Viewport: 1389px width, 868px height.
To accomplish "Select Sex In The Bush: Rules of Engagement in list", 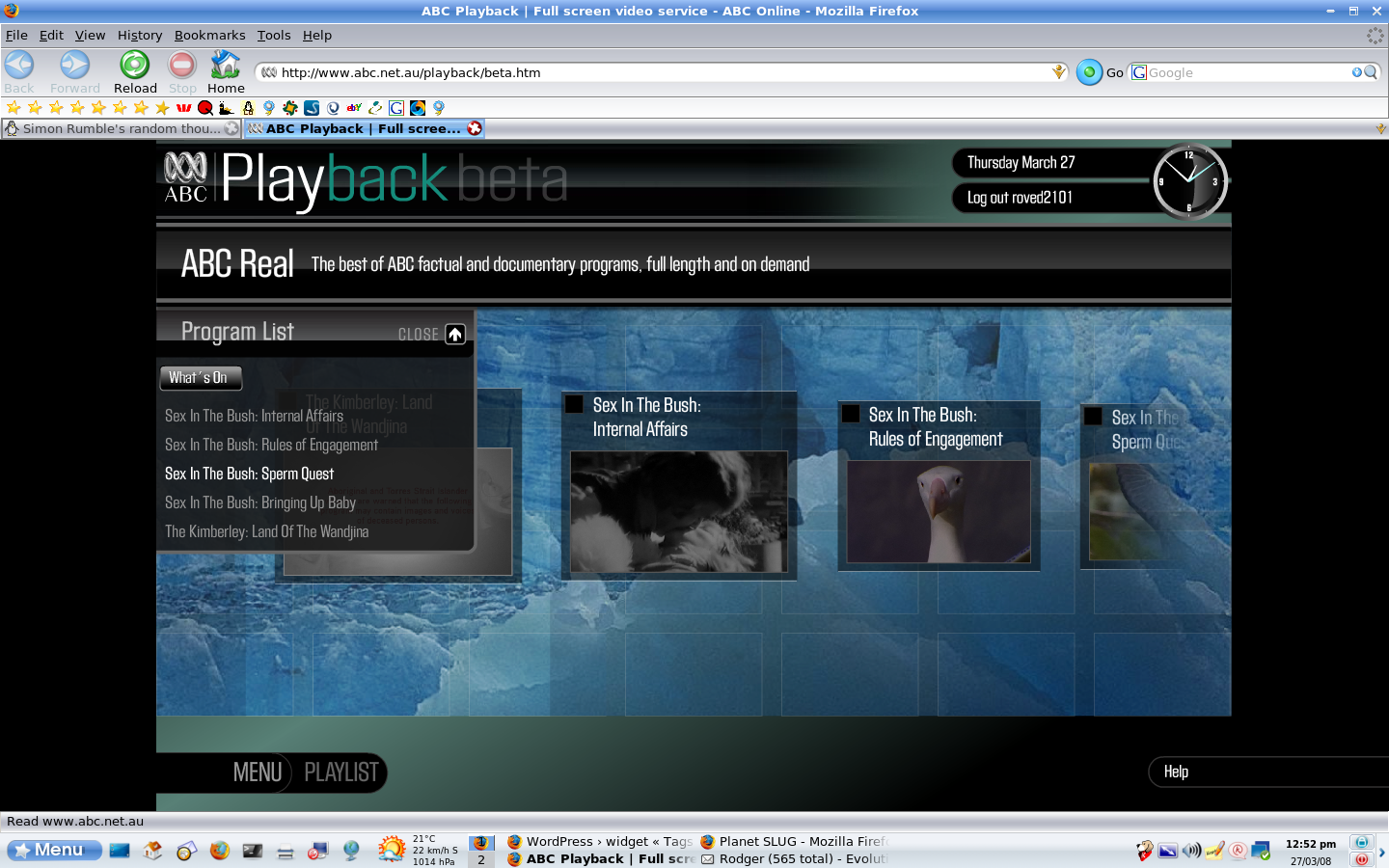I will (271, 445).
